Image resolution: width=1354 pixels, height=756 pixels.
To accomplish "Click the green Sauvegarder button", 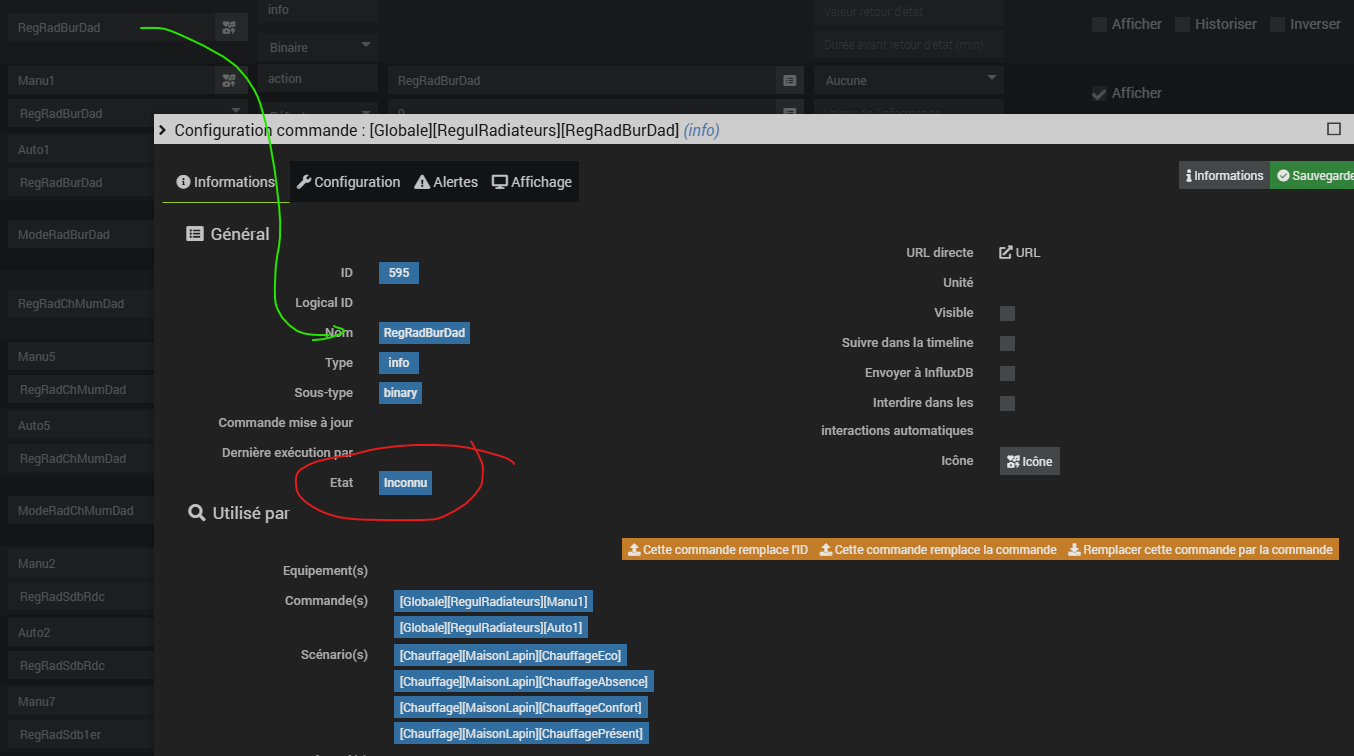I will tap(1314, 176).
